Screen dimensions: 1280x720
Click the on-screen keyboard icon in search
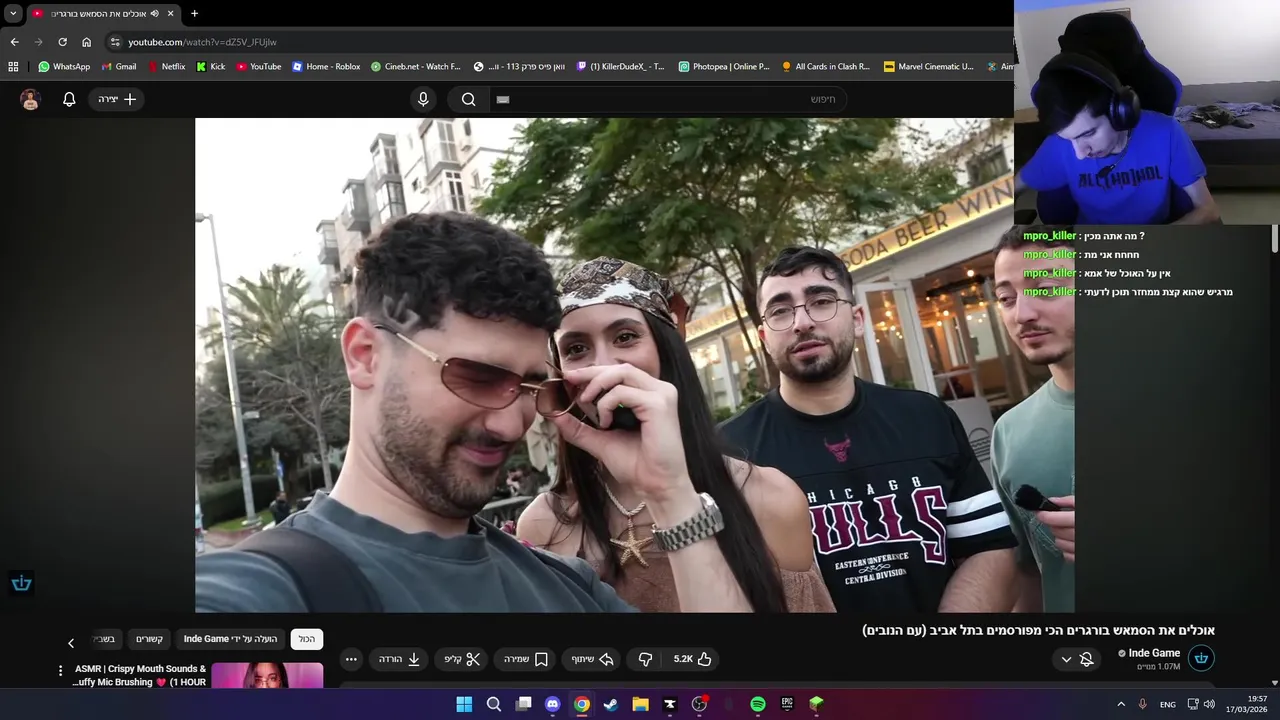pyautogui.click(x=503, y=99)
